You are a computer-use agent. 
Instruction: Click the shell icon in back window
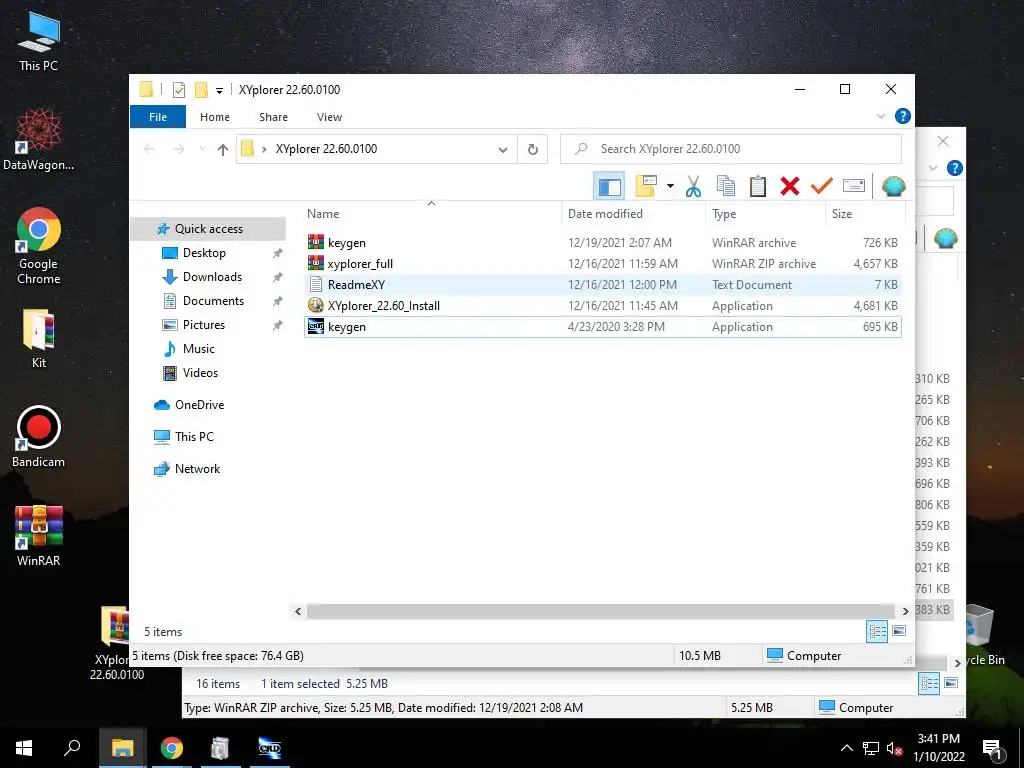(x=945, y=238)
